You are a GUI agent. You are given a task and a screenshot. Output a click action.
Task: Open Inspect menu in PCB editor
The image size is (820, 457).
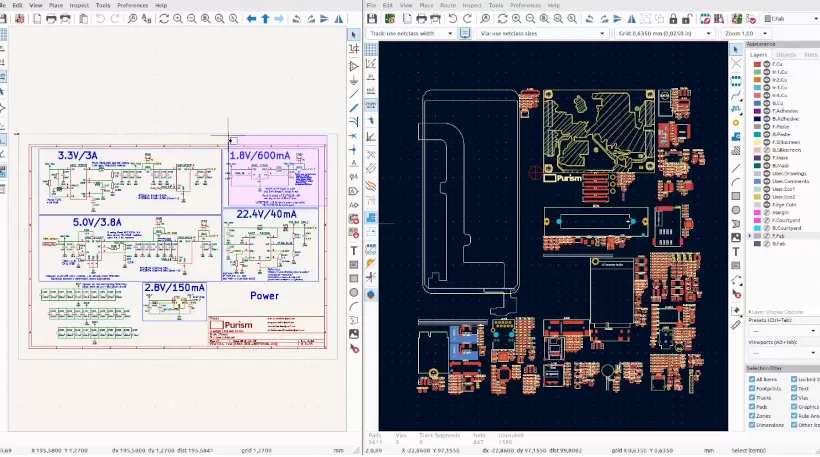click(x=472, y=5)
